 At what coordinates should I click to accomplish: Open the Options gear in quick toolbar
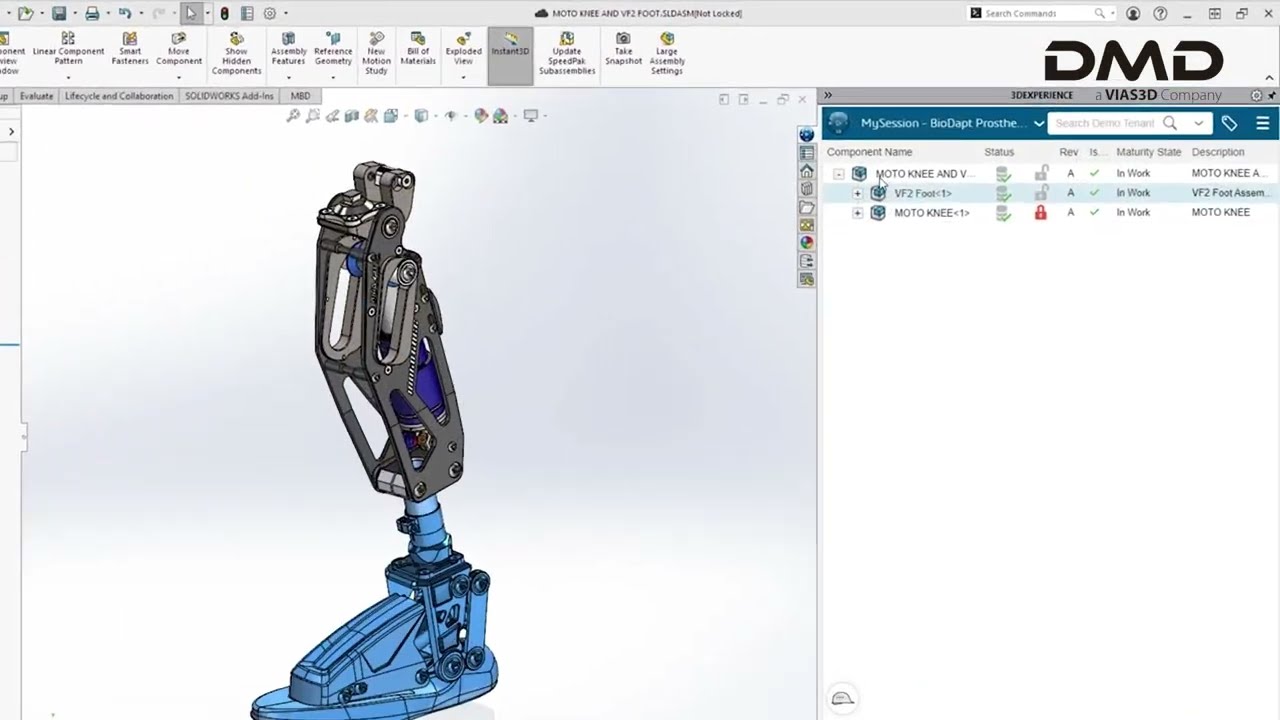point(269,13)
